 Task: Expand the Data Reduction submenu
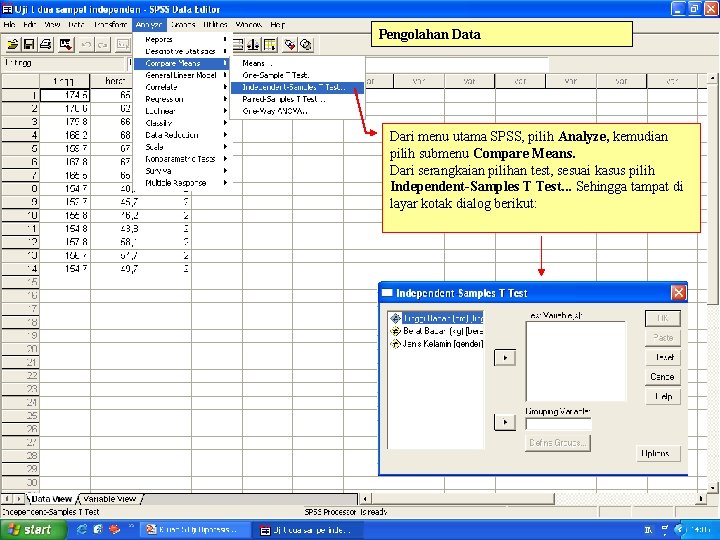point(182,135)
